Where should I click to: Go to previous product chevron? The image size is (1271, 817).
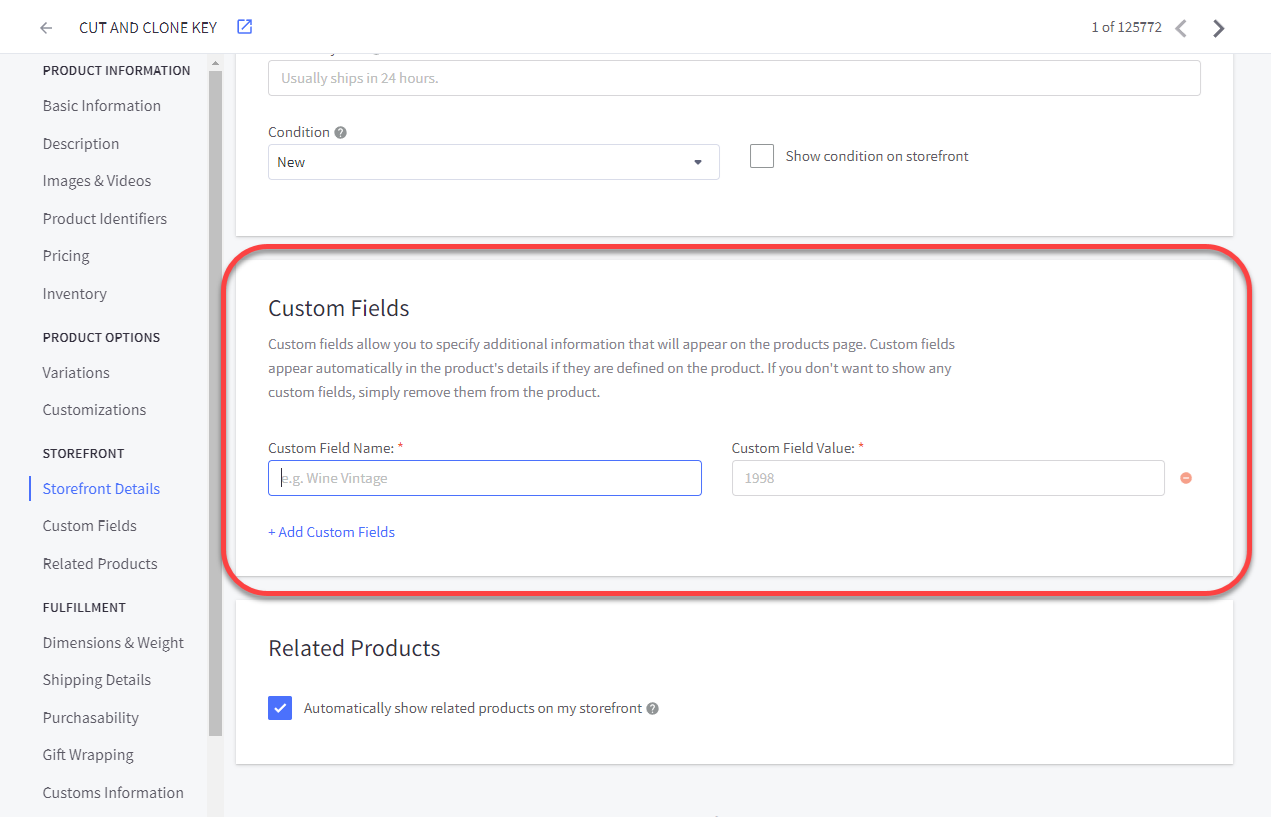click(1181, 28)
